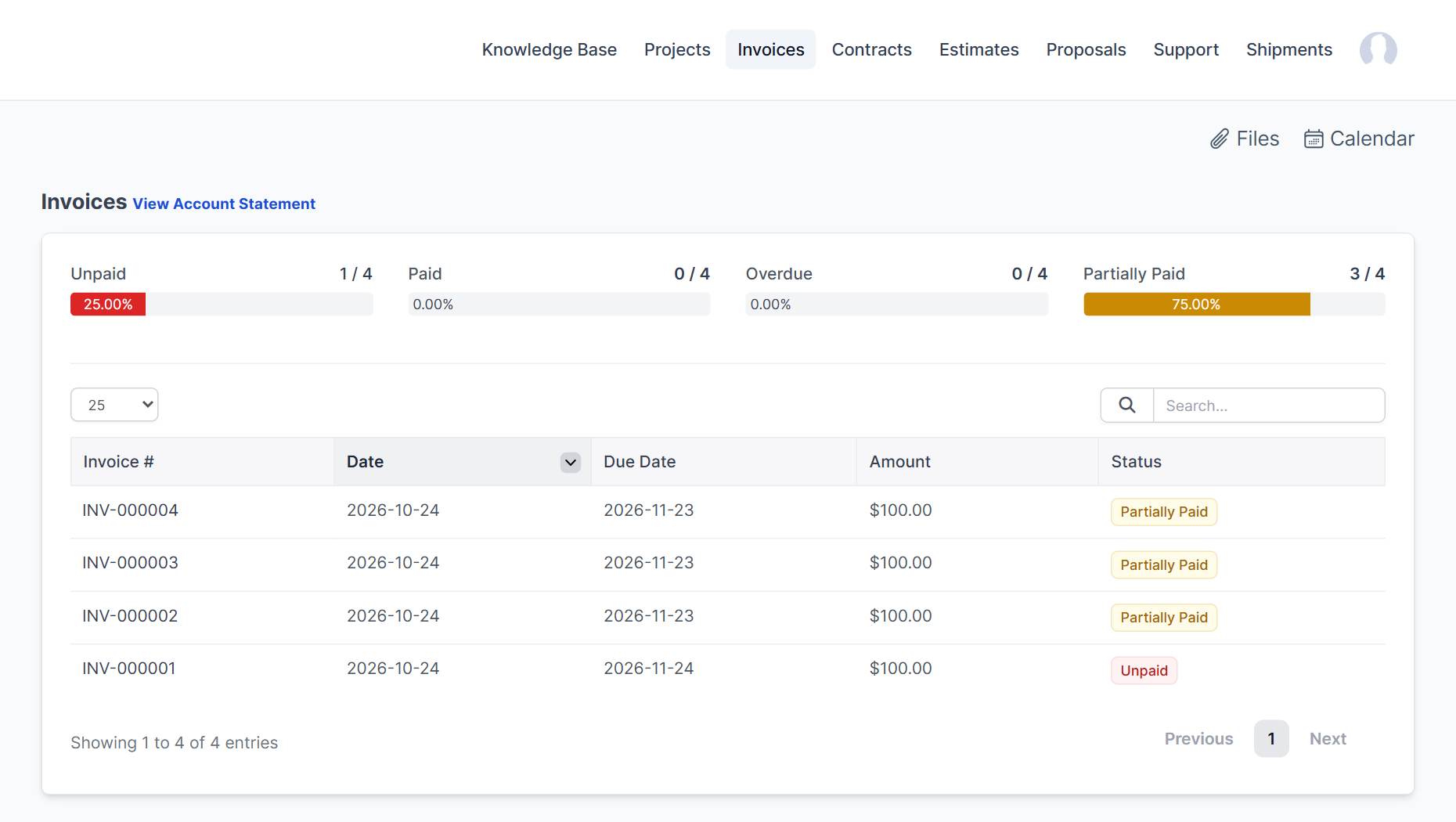Viewport: 1456px width, 822px height.
Task: Click the Partially Paid filter label
Action: coord(1133,274)
